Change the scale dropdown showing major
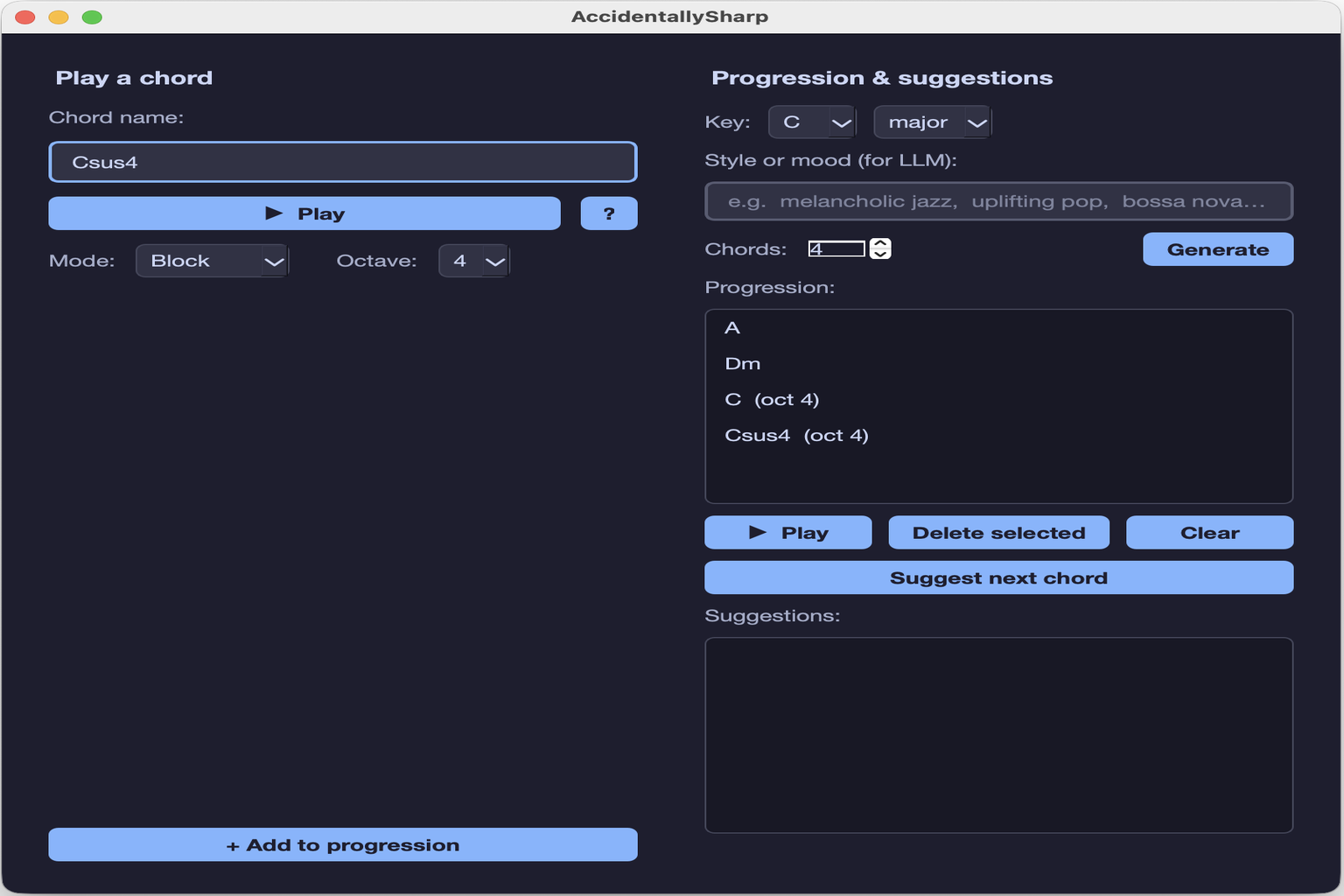Image resolution: width=1344 pixels, height=896 pixels. coord(932,122)
